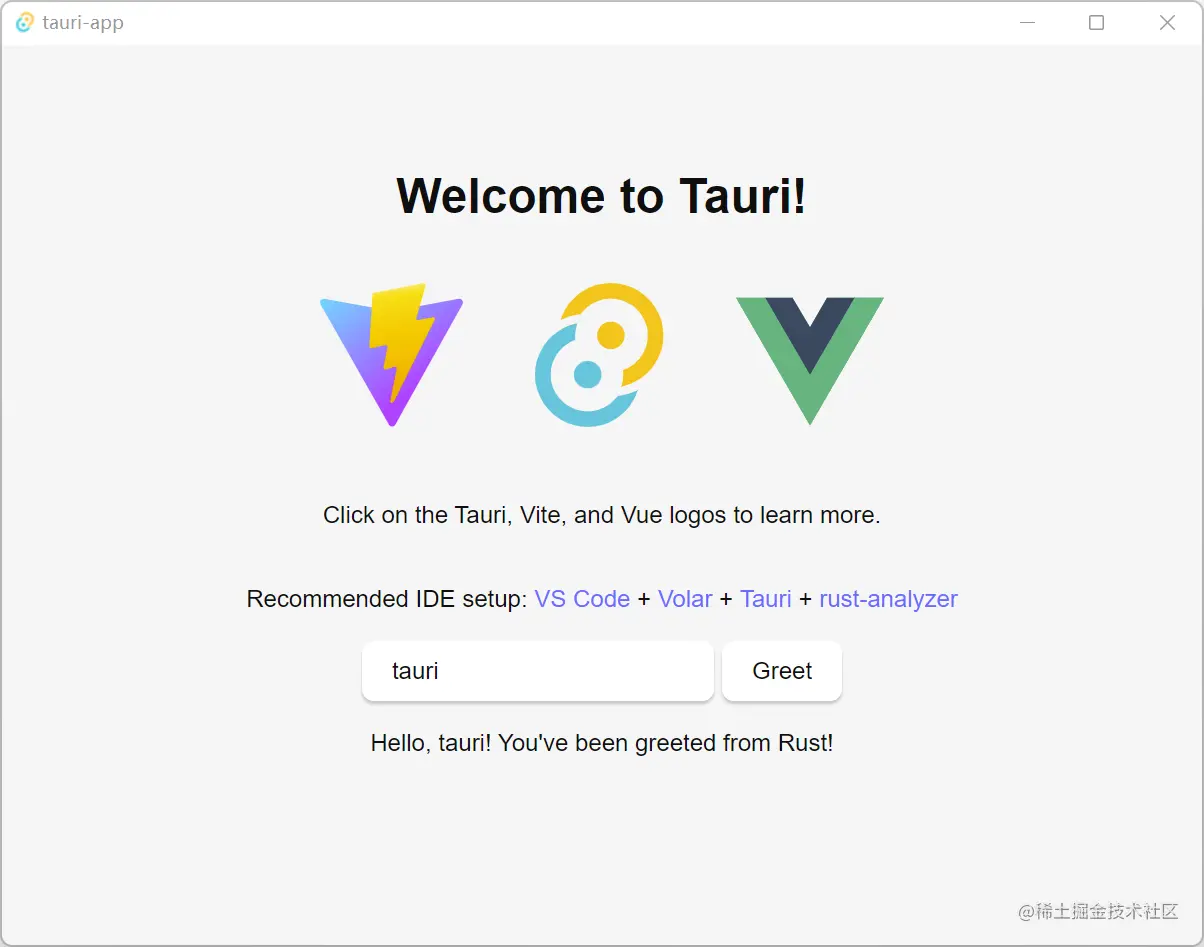The image size is (1204, 947).
Task: Open the Volar link
Action: [685, 598]
